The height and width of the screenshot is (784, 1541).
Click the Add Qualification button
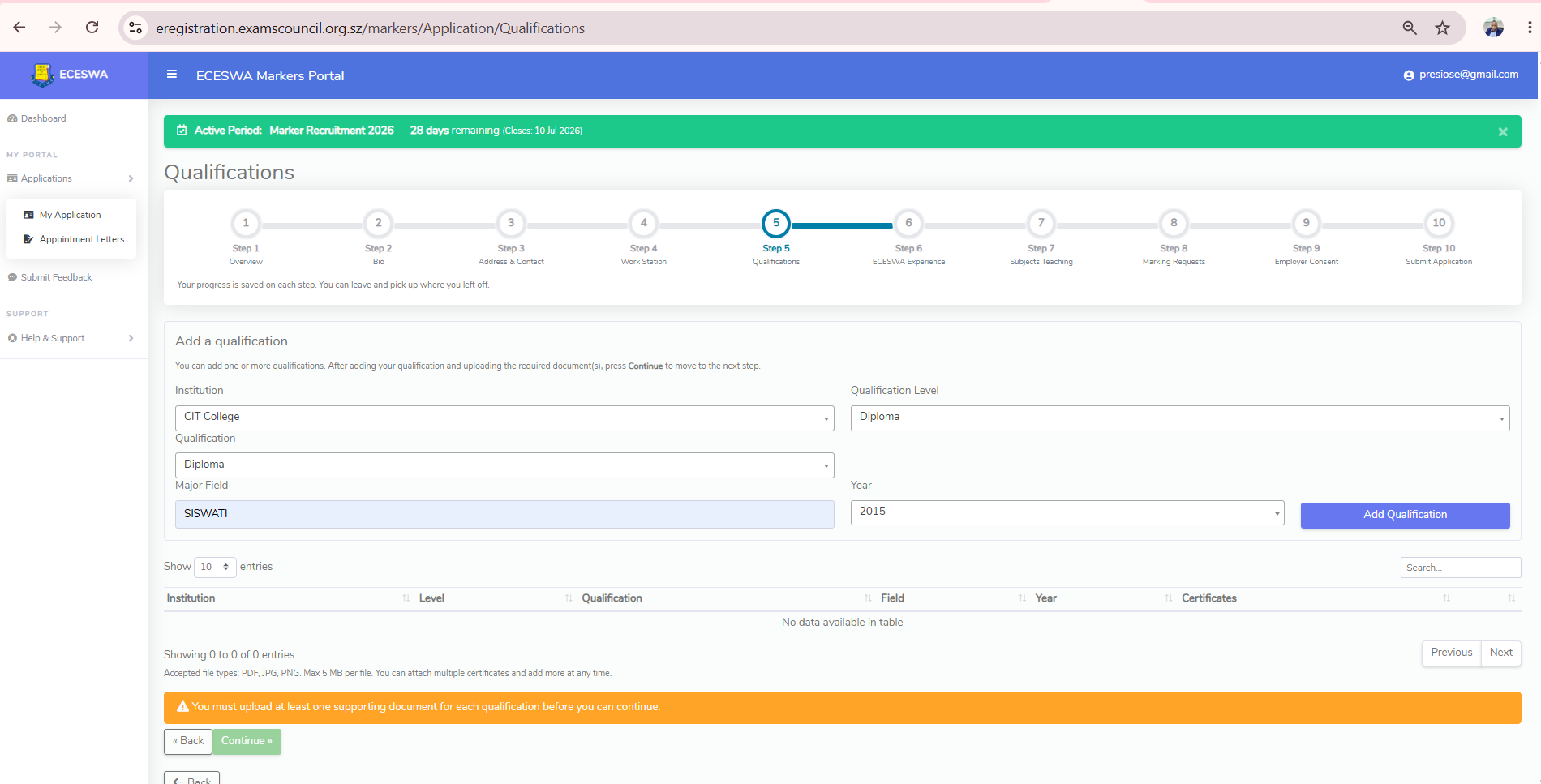click(1406, 515)
